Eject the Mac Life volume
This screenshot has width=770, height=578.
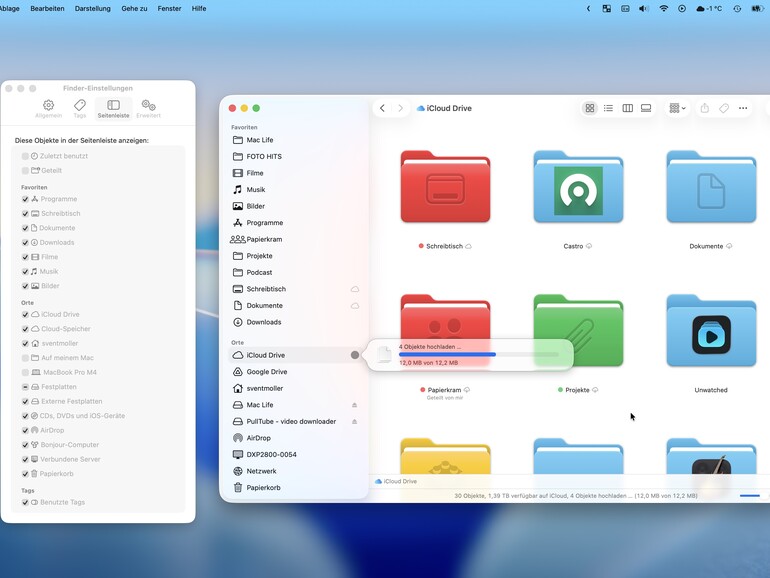click(355, 405)
